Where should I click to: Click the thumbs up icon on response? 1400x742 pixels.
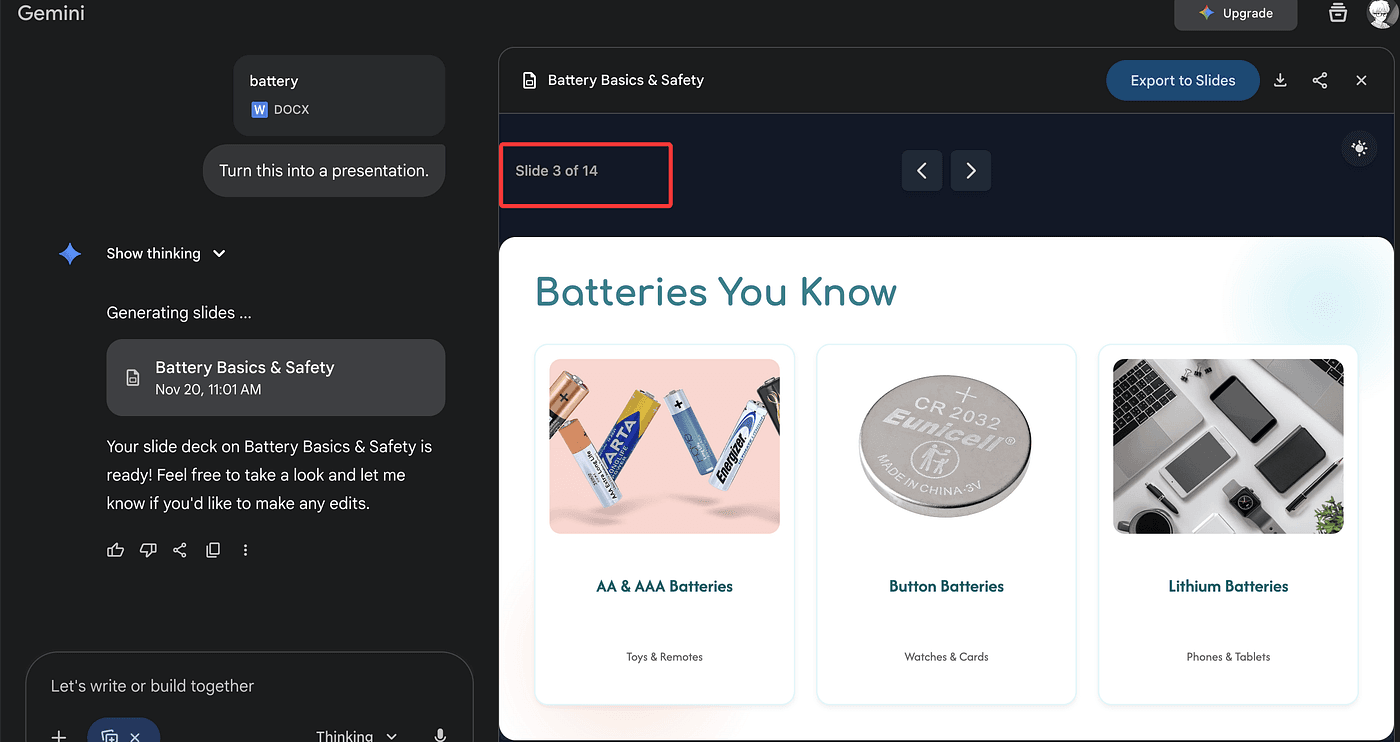pos(116,550)
